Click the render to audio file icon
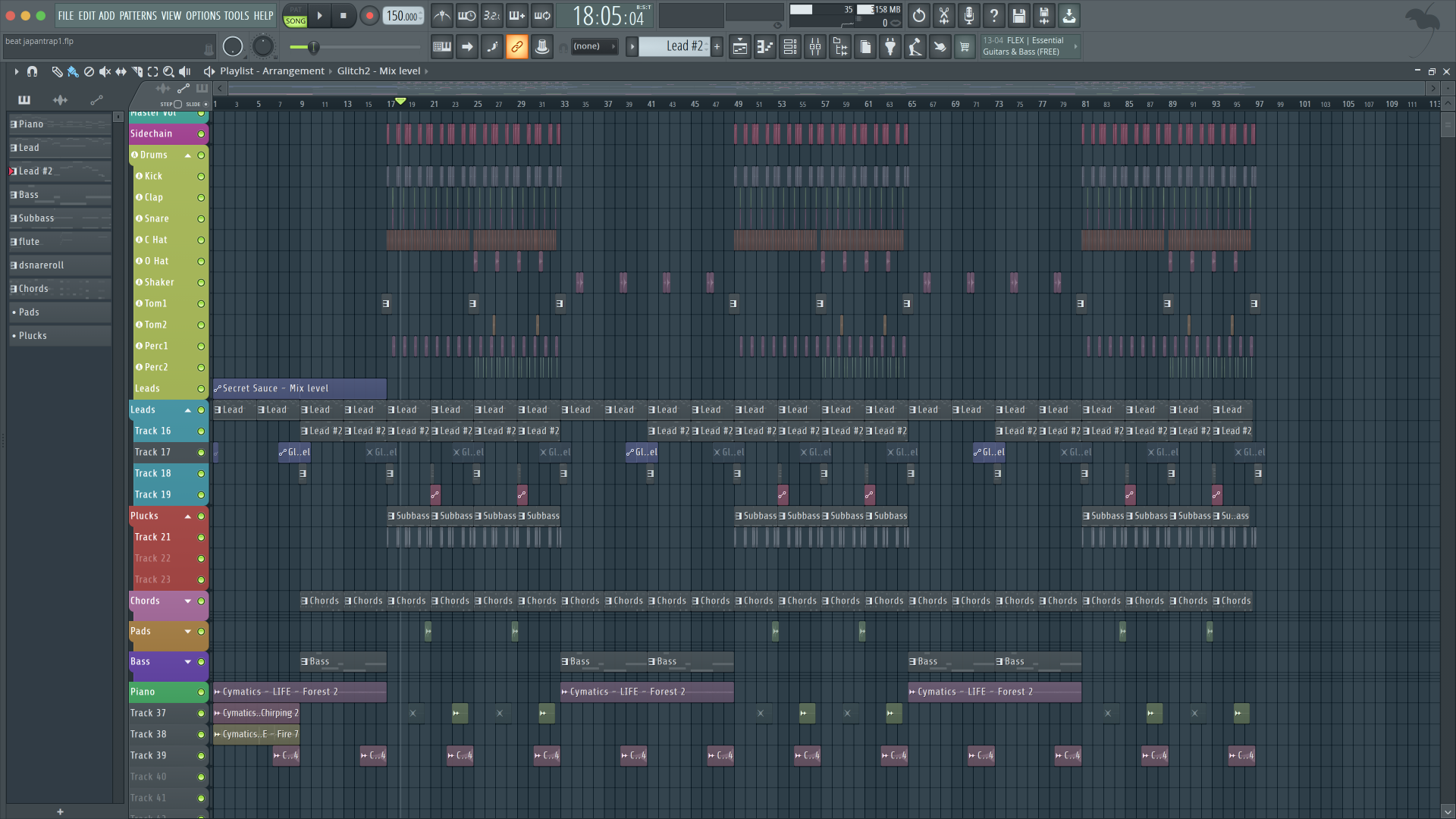The height and width of the screenshot is (819, 1456). click(1044, 15)
